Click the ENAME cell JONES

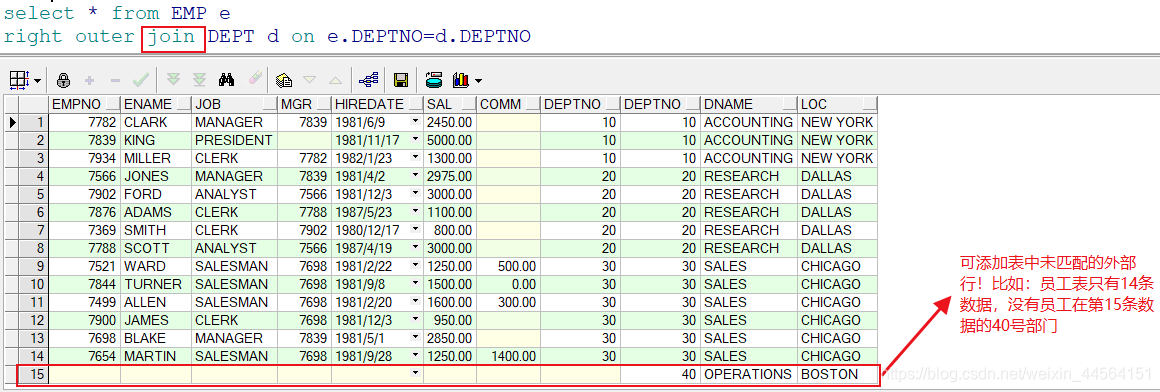pyautogui.click(x=156, y=176)
